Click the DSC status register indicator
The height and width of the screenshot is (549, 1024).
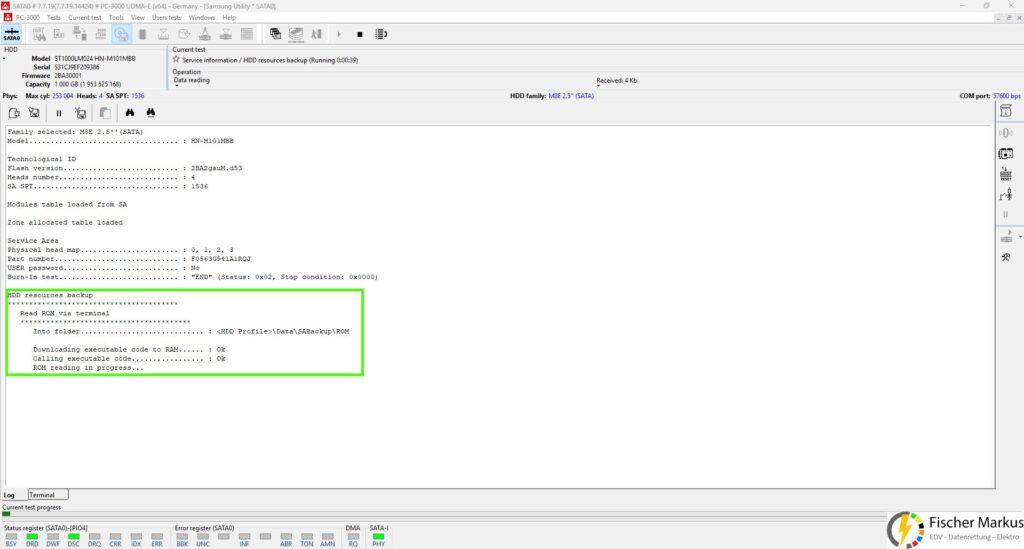pyautogui.click(x=73, y=539)
